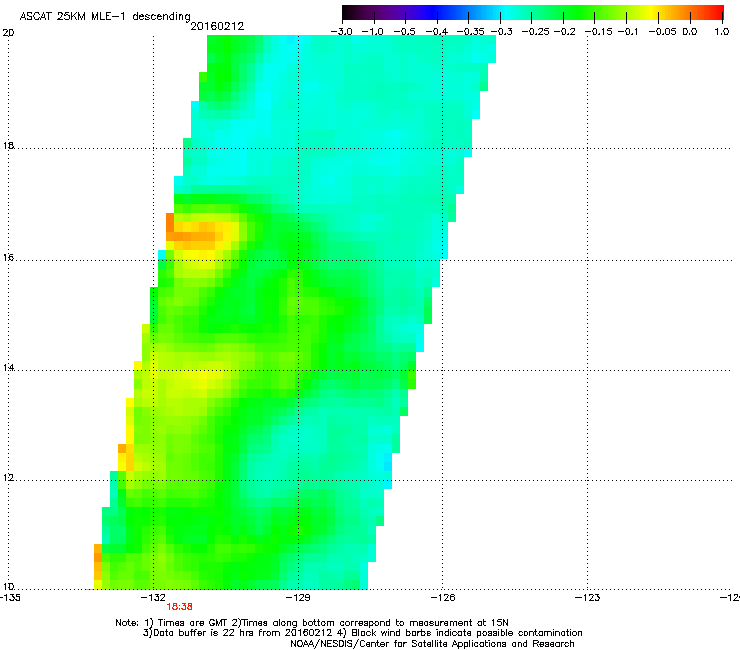This screenshot has width=740, height=650.
Task: Click the color scale label -0.4
Action: (437, 32)
